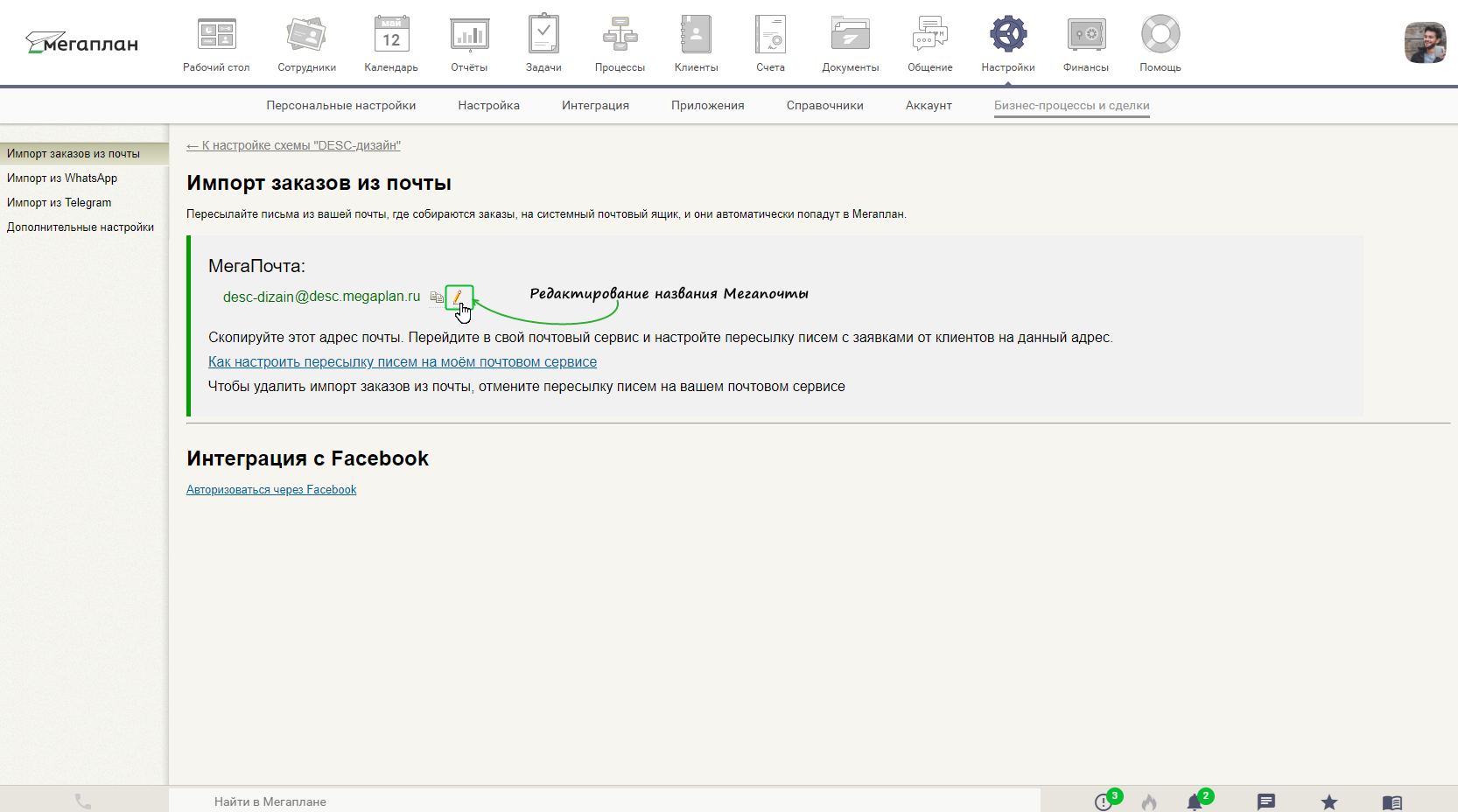Open the Сотрудники employees icon
This screenshot has width=1458, height=812.
pyautogui.click(x=306, y=35)
